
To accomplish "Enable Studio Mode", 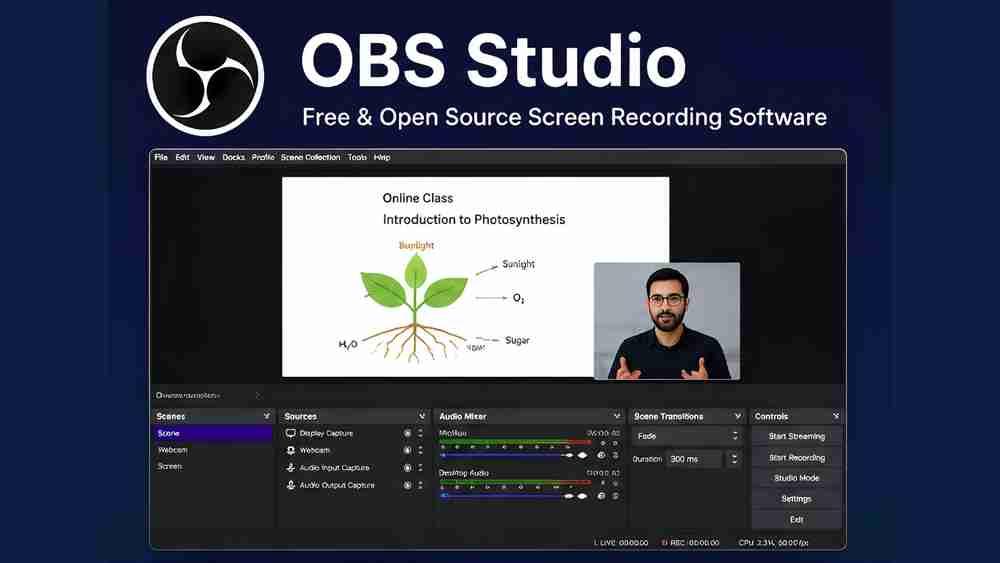I will point(797,478).
